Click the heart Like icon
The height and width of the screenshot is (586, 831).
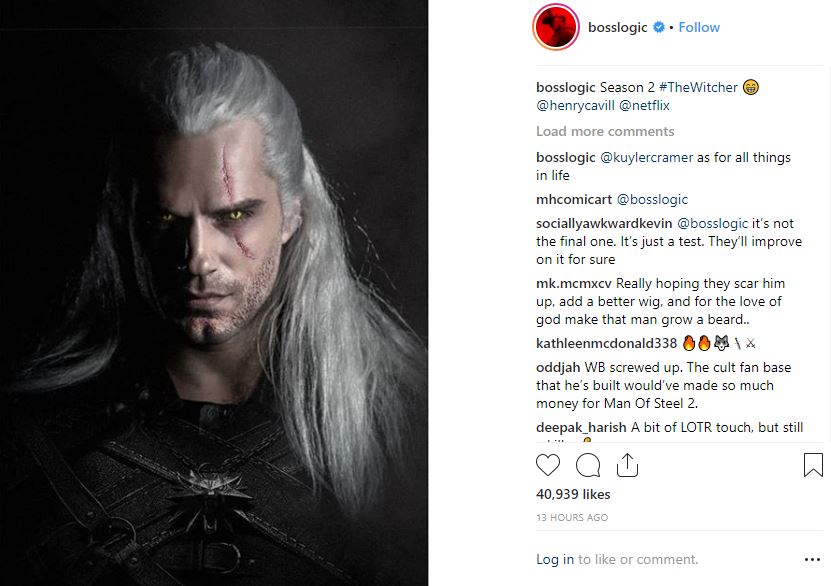click(548, 465)
